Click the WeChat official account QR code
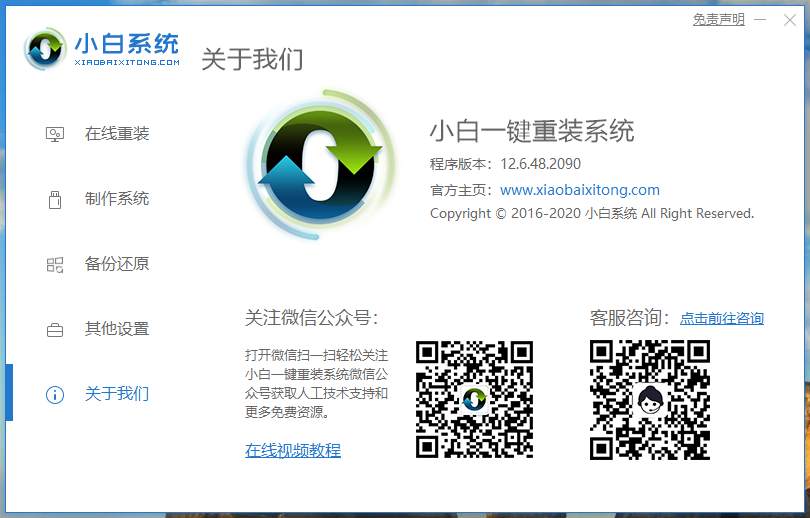Screen dimensions: 810x518 pyautogui.click(x=474, y=399)
